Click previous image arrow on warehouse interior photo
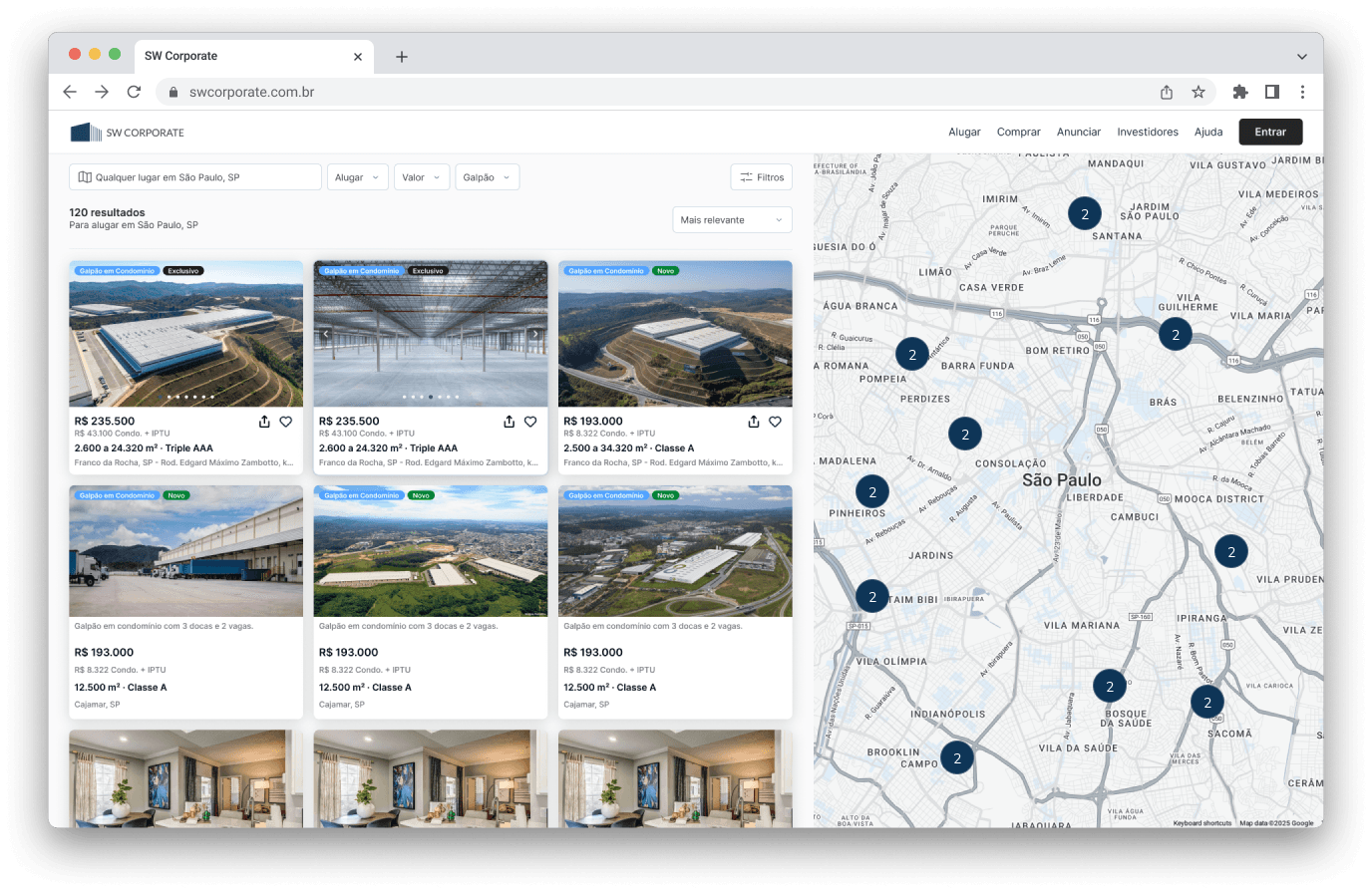This screenshot has width=1372, height=892. click(326, 335)
